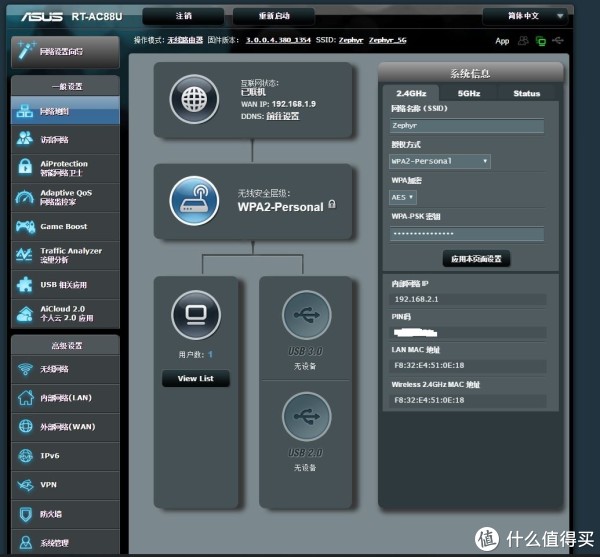Click the USB 2.0 port icon
Viewport: 600px width, 557px height.
pyautogui.click(x=307, y=416)
